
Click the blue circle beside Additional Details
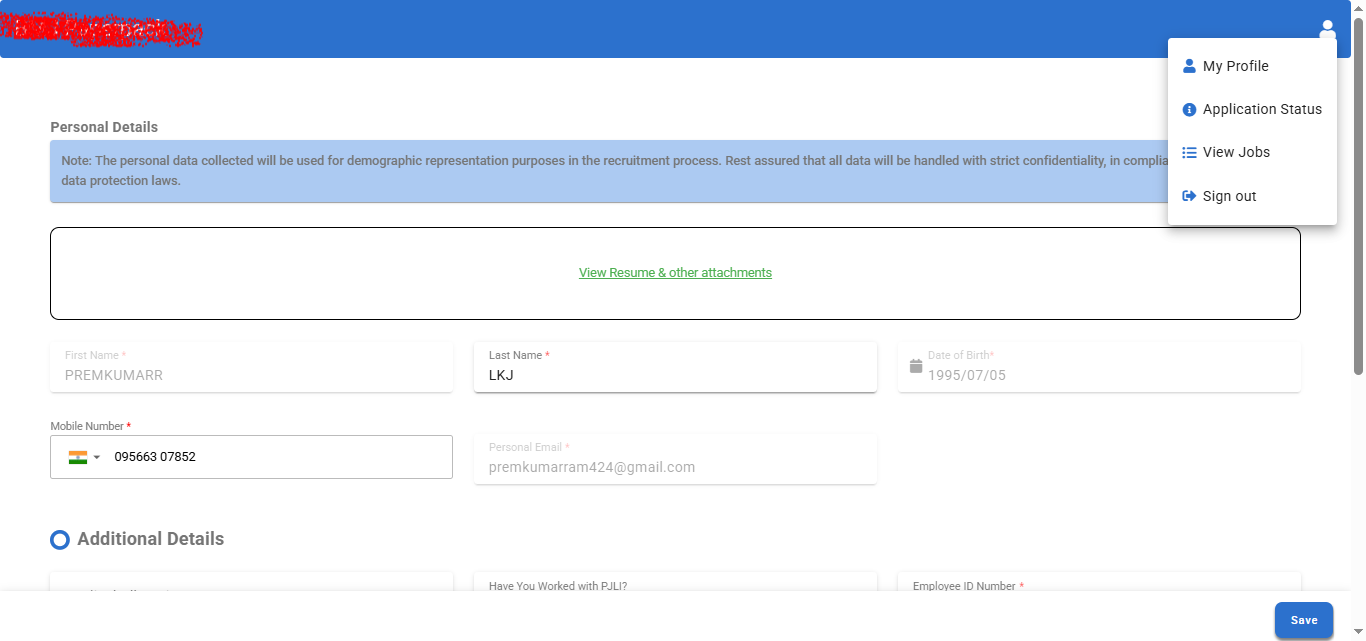click(x=60, y=540)
